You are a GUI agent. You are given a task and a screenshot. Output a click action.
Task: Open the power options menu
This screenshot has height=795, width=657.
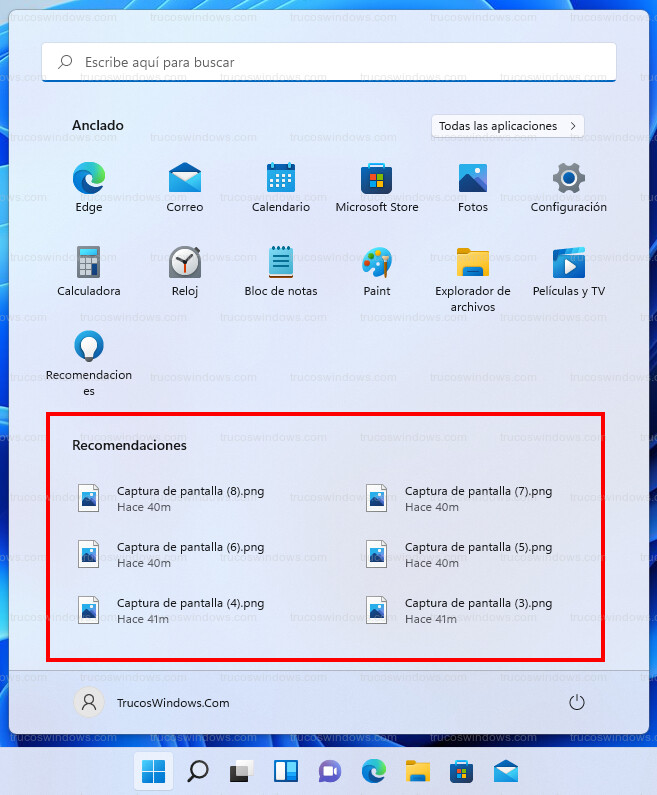point(576,702)
